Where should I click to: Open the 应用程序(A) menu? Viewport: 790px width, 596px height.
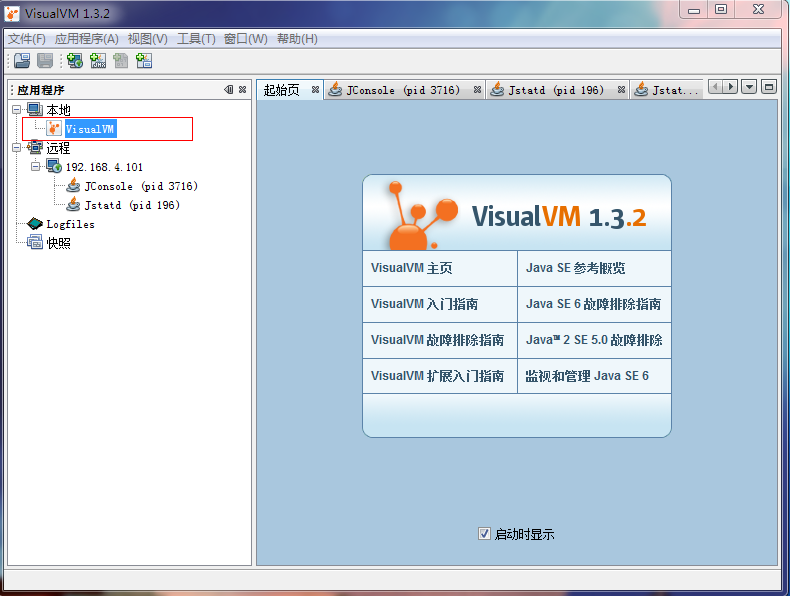point(87,39)
